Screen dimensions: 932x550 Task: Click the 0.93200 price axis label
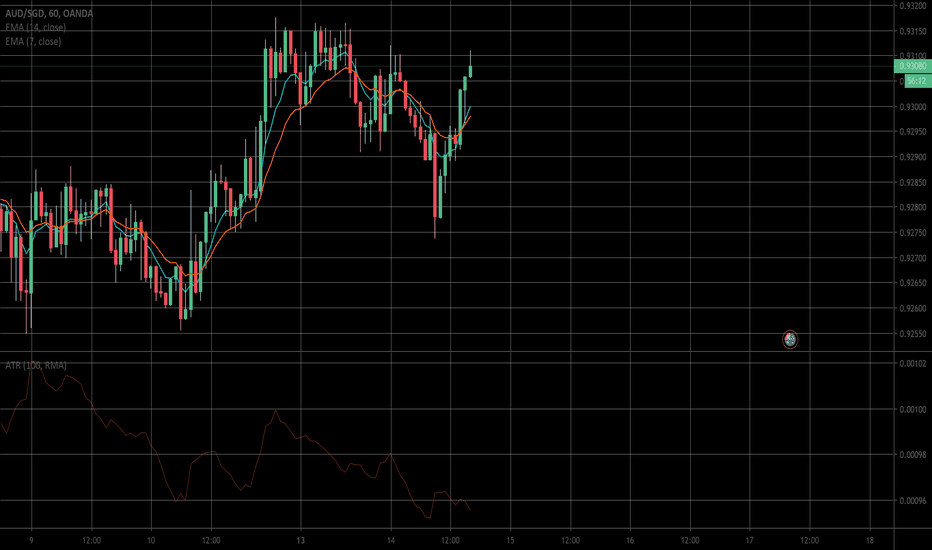[911, 6]
